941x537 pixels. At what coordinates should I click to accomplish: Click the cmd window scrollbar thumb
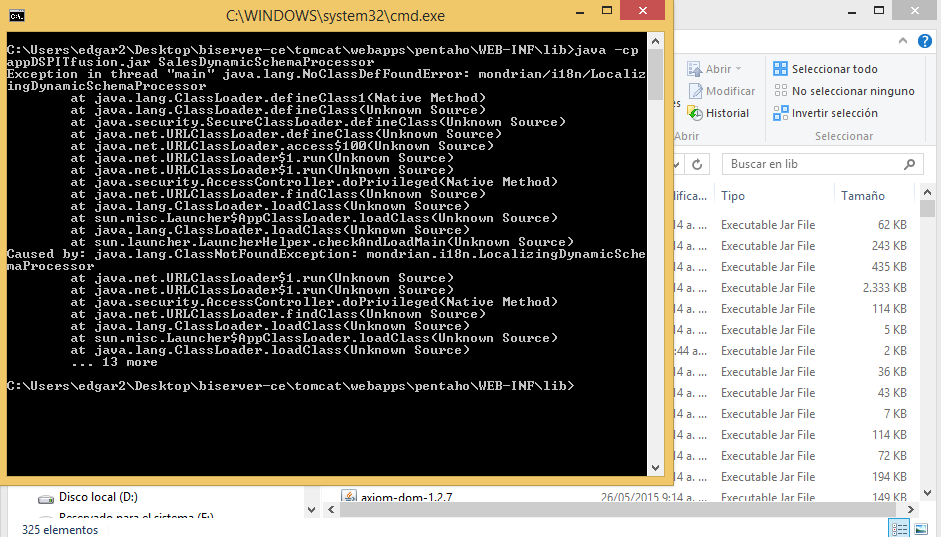tap(655, 75)
